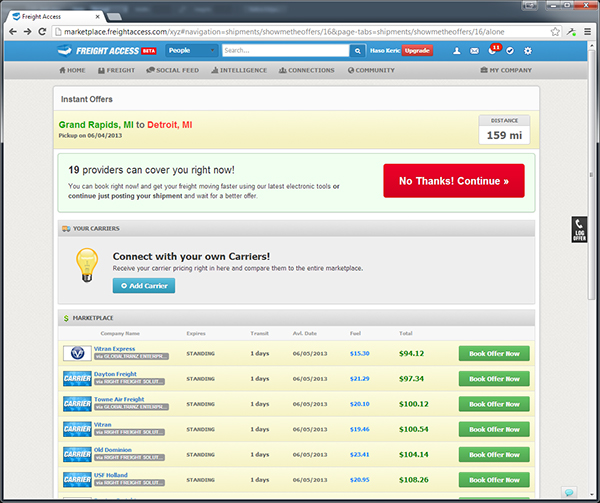Open the chat bubble icon at the bottom right

[569, 492]
